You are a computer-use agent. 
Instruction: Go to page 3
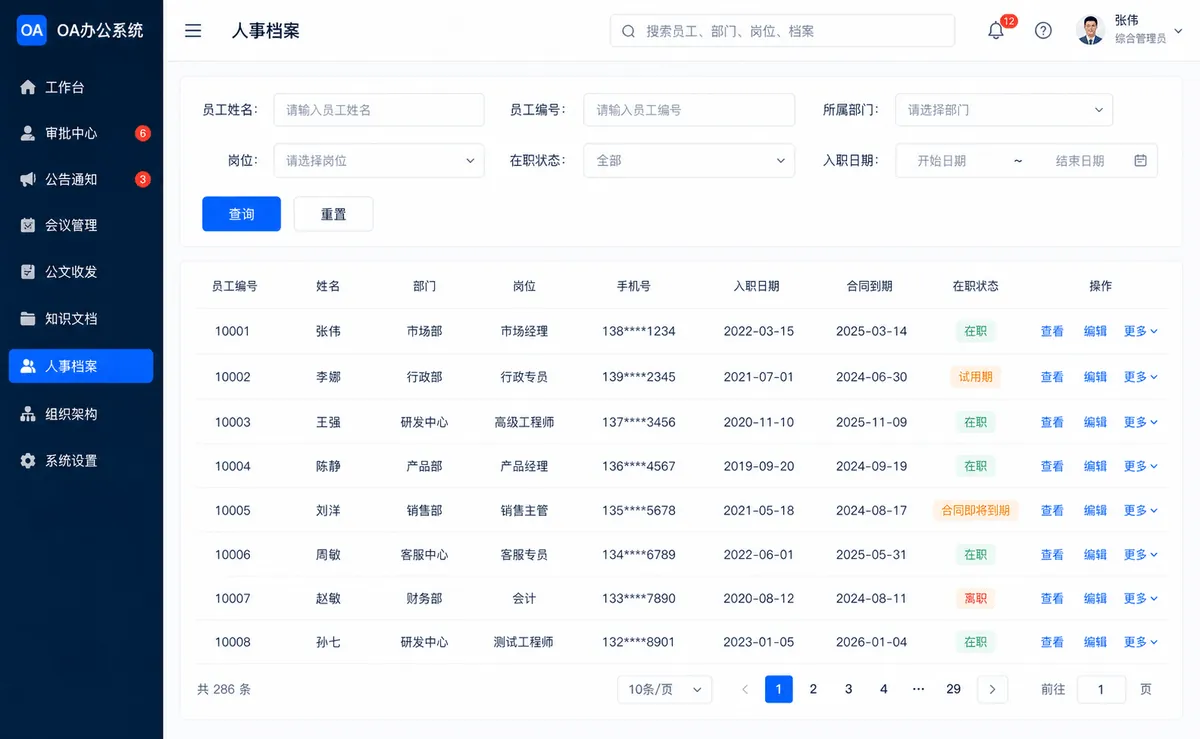848,689
